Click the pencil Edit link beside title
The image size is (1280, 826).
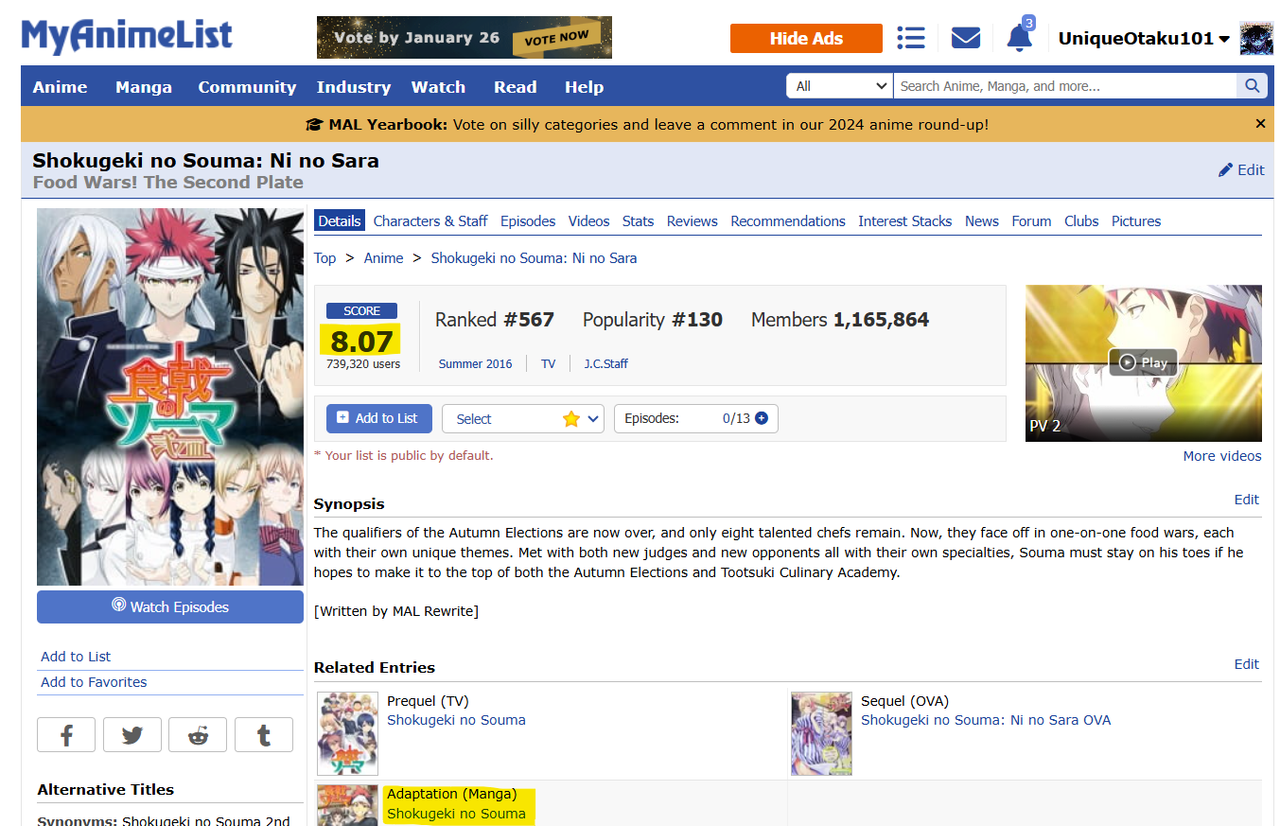point(1241,170)
